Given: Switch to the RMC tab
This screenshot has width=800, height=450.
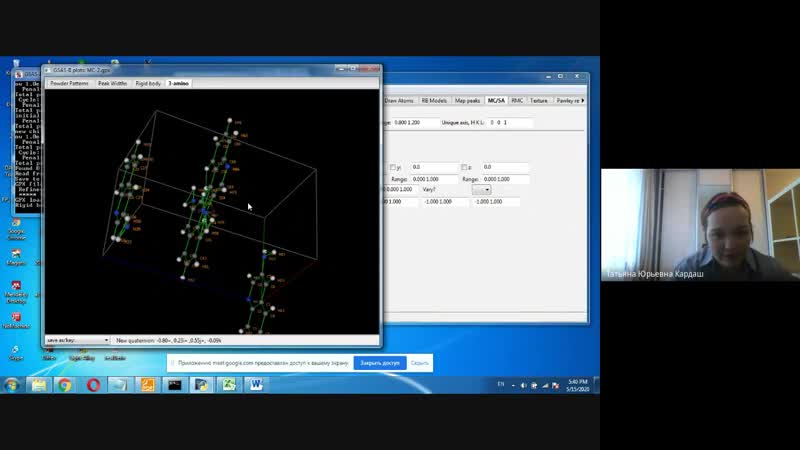Looking at the screenshot, I should pos(517,101).
